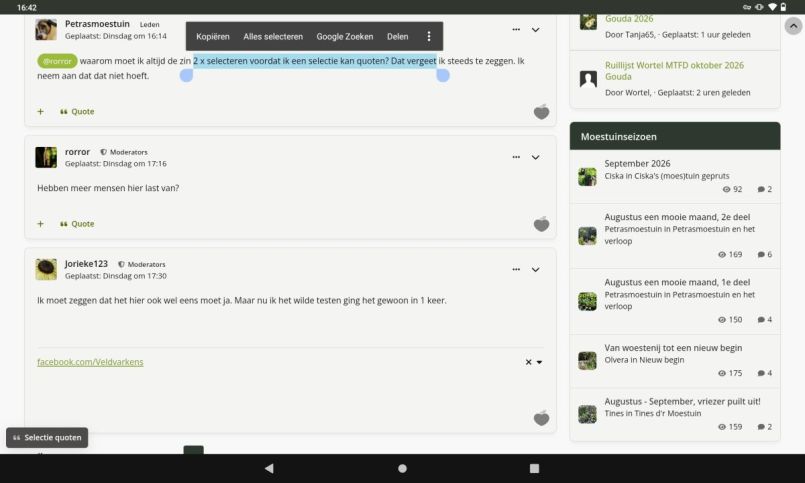This screenshot has height=483, width=805.
Task: Click Geplaatst: Dinsdag om 16:14 timestamp
Action: [116, 36]
